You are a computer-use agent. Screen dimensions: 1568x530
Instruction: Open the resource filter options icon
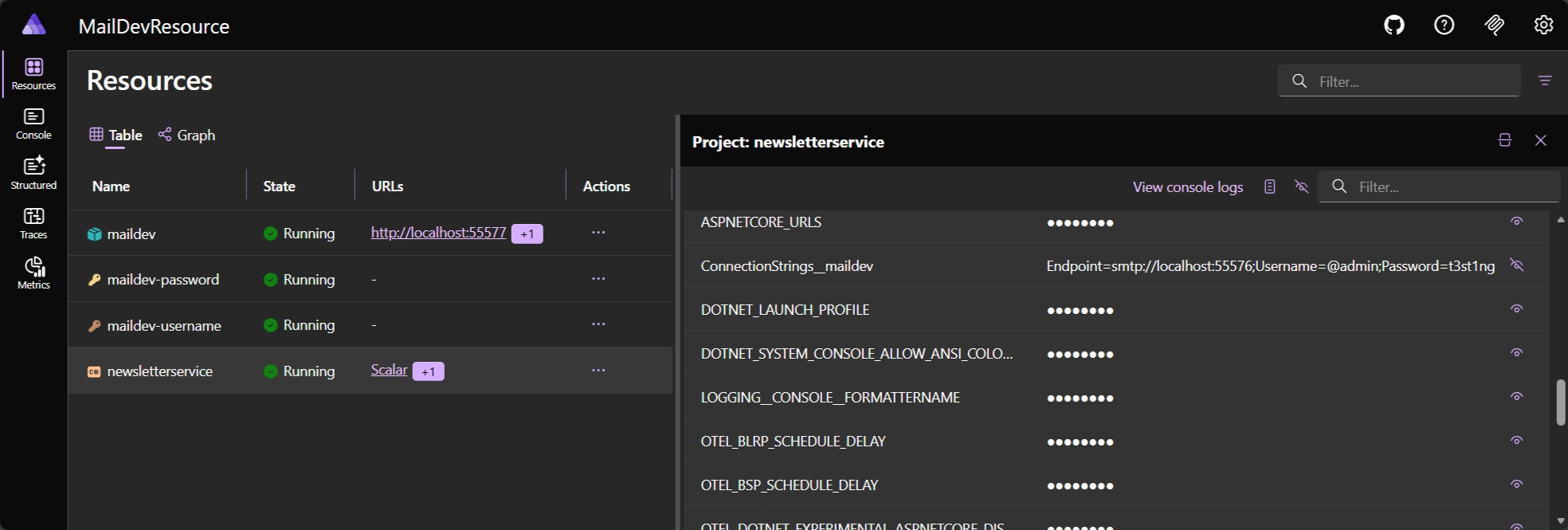point(1545,80)
